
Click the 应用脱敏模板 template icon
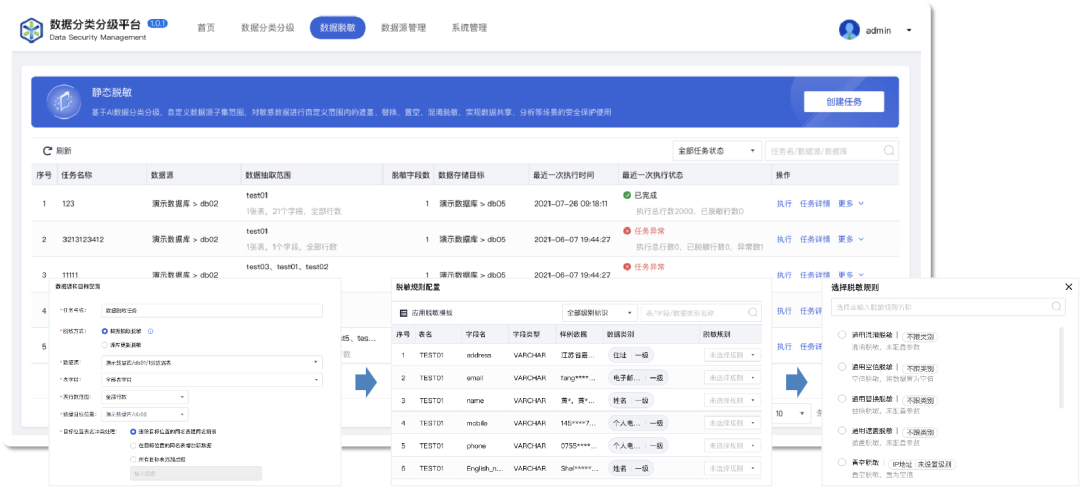coord(404,313)
